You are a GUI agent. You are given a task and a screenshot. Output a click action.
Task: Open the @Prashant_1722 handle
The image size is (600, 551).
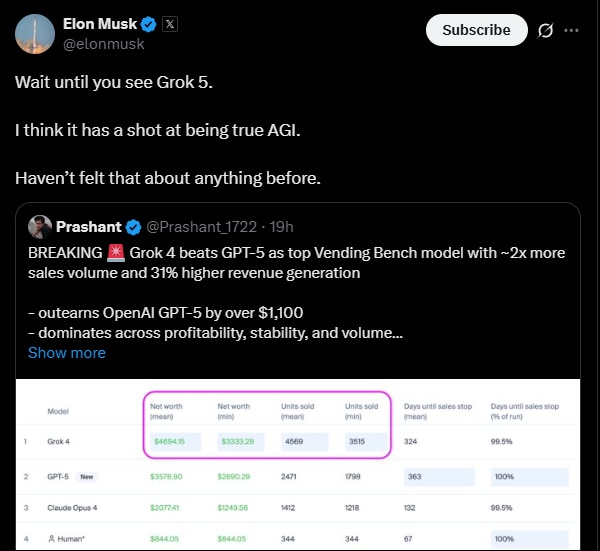[202, 227]
